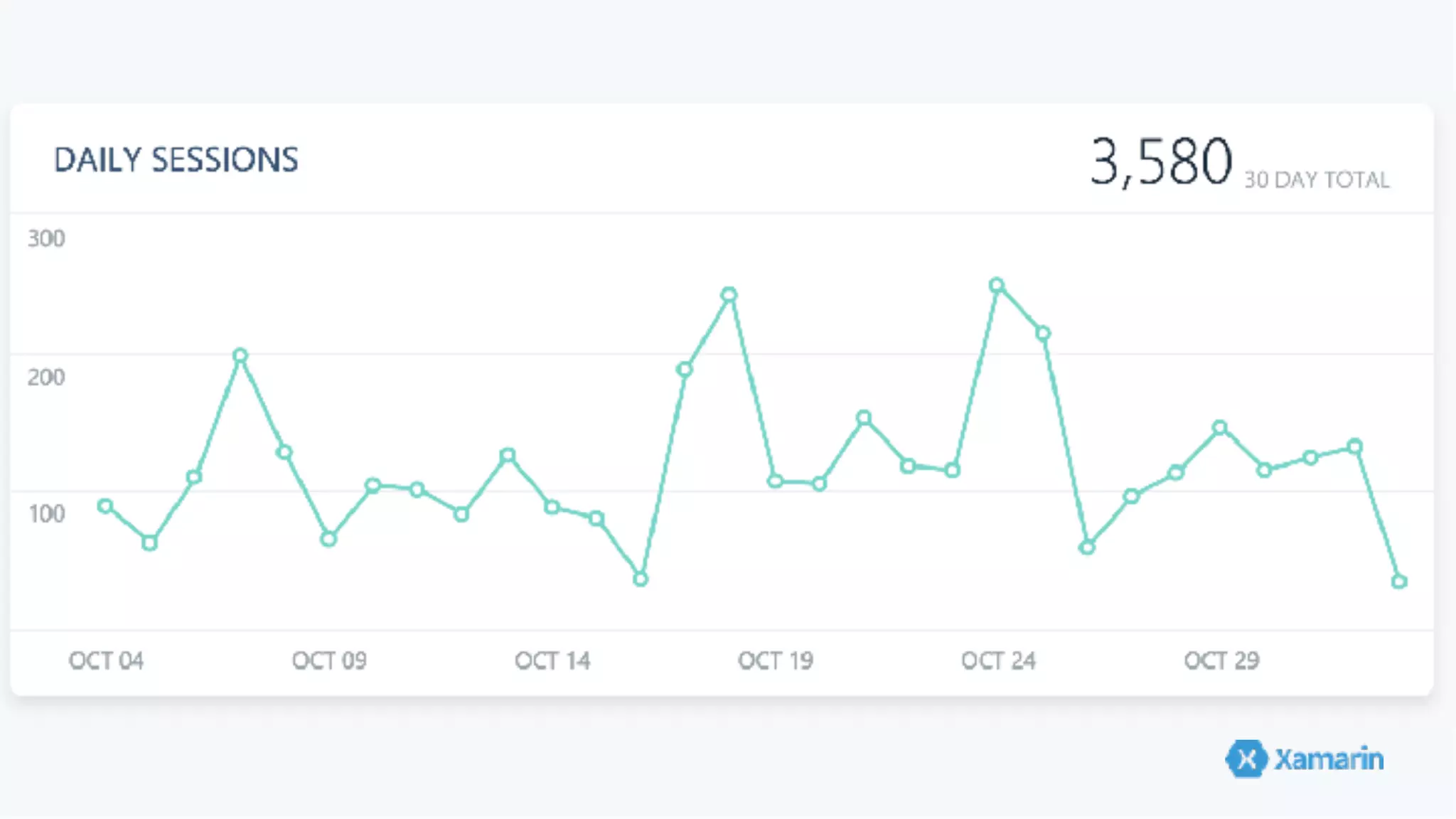1456x819 pixels.
Task: Click the lowest dip point between OCT 14 and OCT 19
Action: [641, 579]
